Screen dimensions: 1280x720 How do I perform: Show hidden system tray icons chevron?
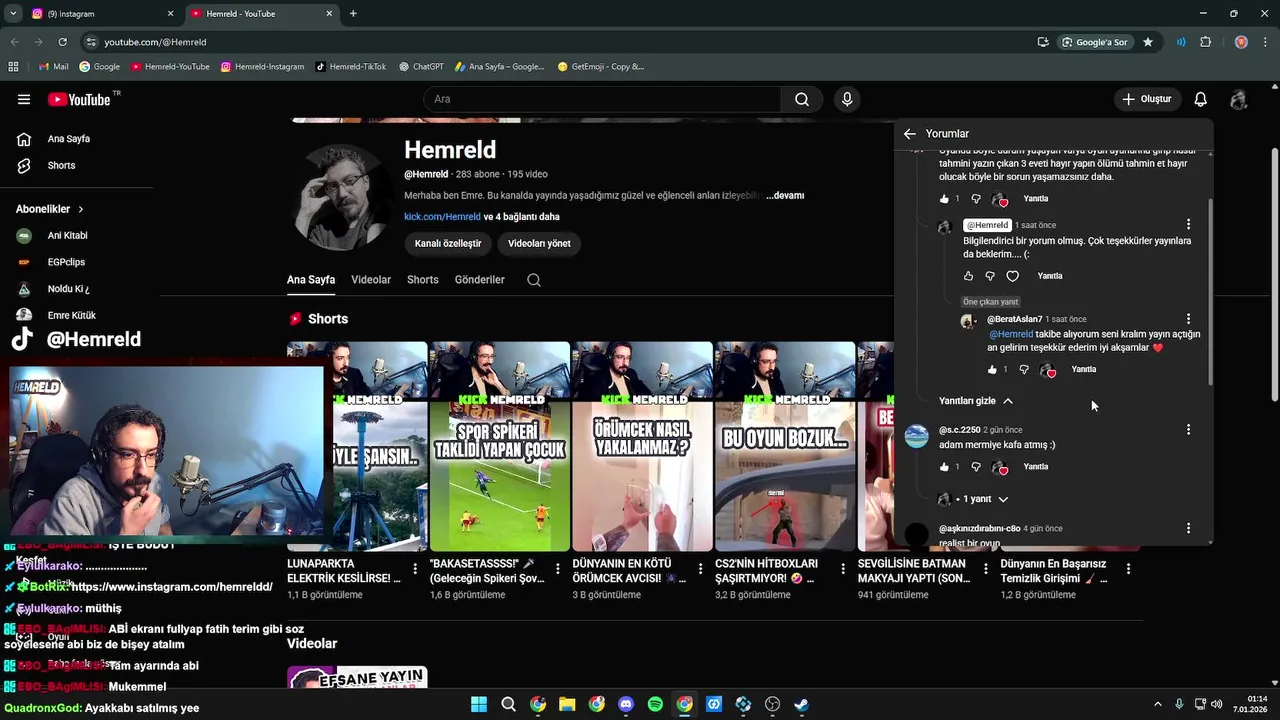pos(1158,704)
